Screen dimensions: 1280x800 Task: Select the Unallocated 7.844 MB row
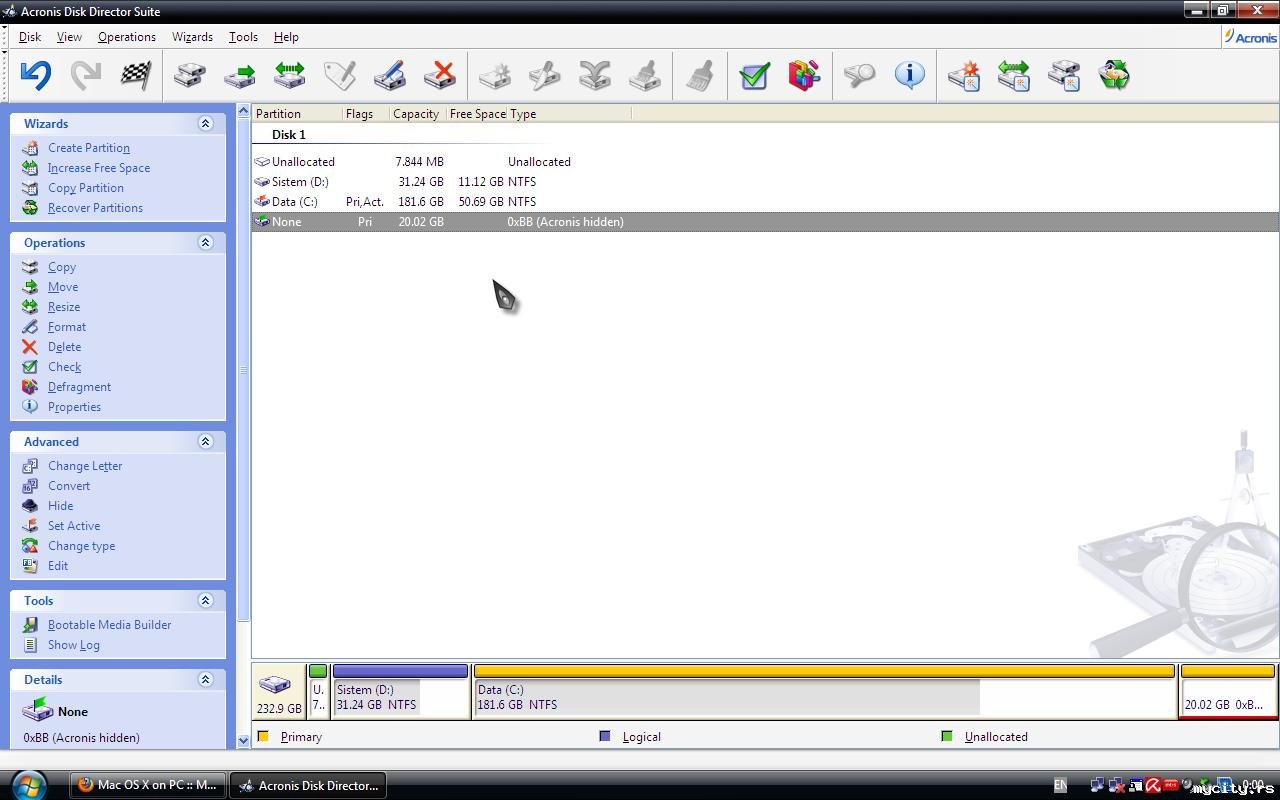tap(765, 162)
